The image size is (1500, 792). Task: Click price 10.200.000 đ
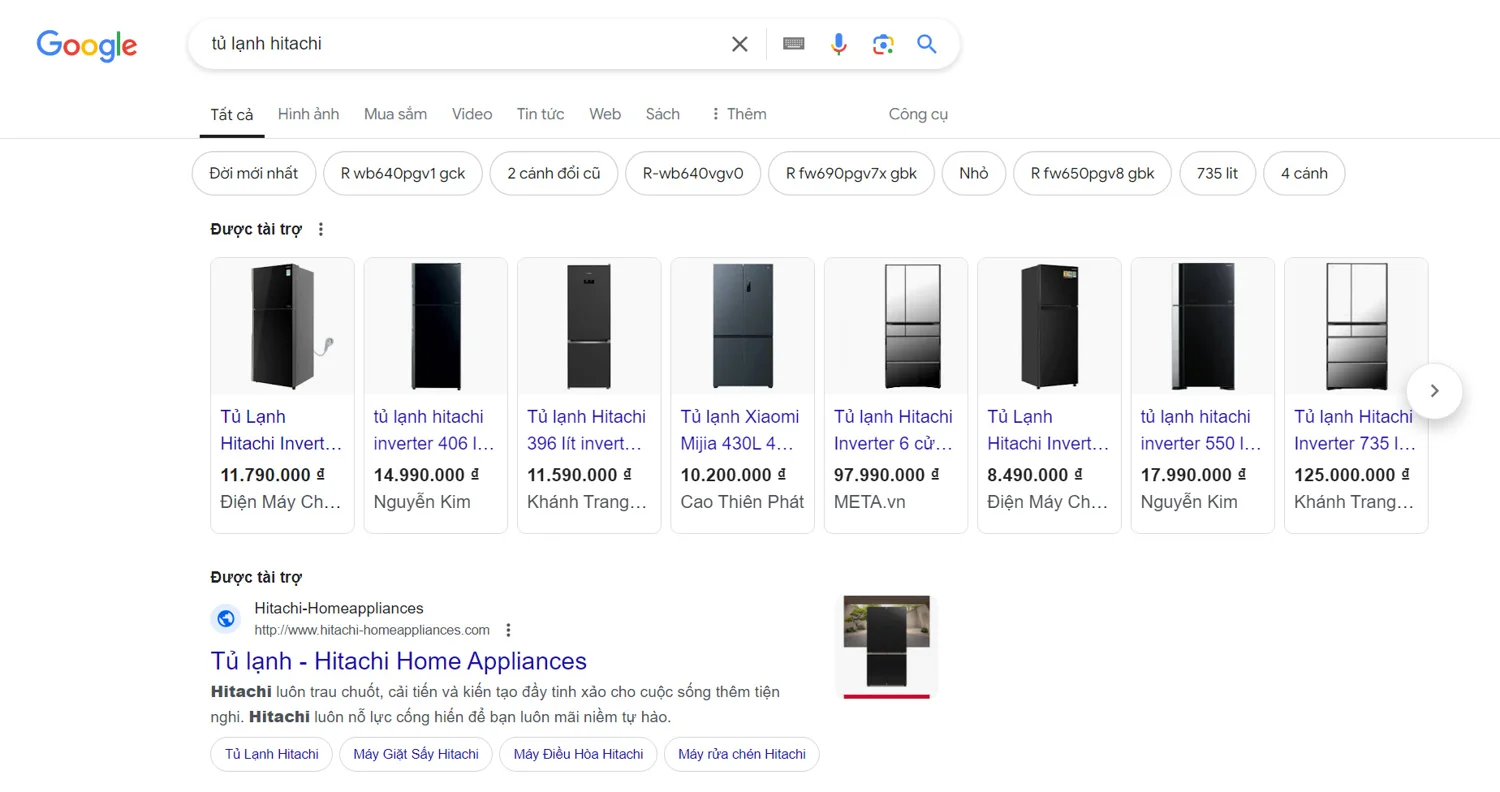tap(733, 475)
